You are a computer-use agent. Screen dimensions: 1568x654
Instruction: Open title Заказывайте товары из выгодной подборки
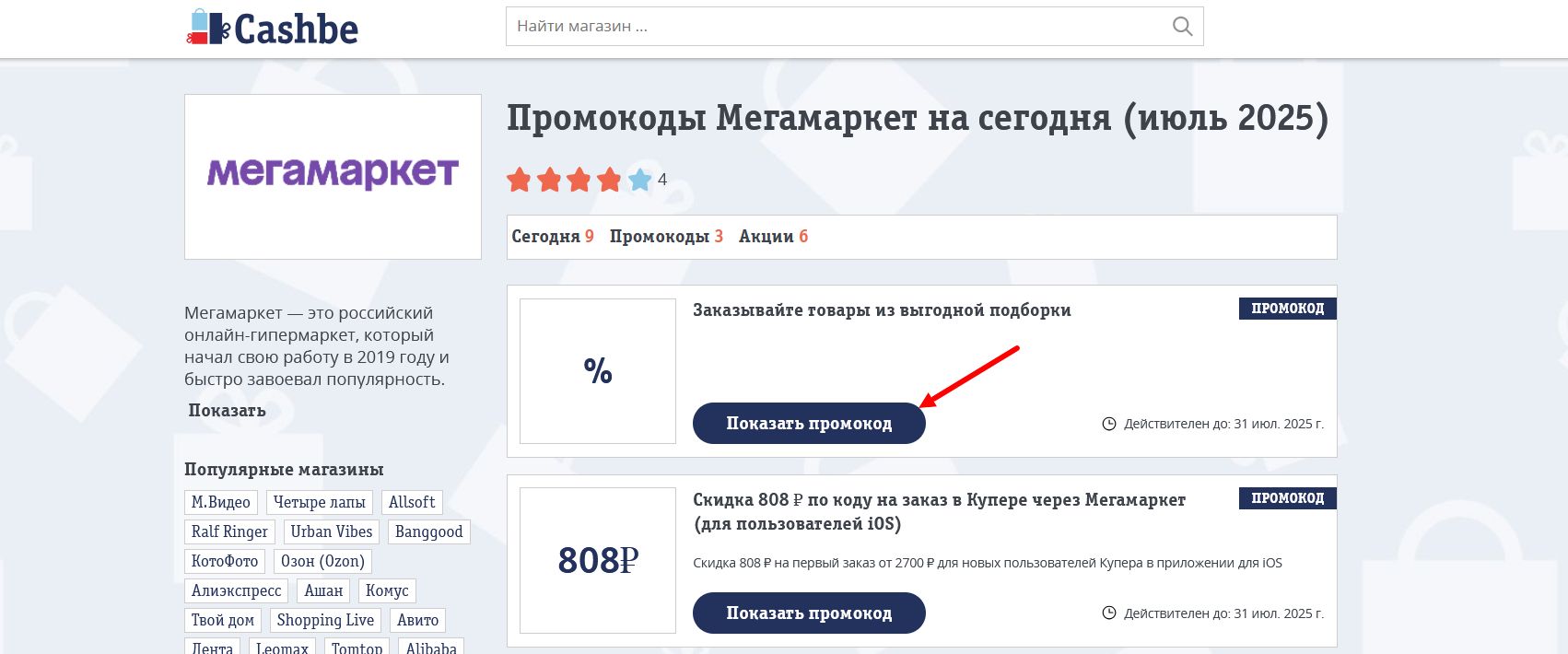pos(882,310)
